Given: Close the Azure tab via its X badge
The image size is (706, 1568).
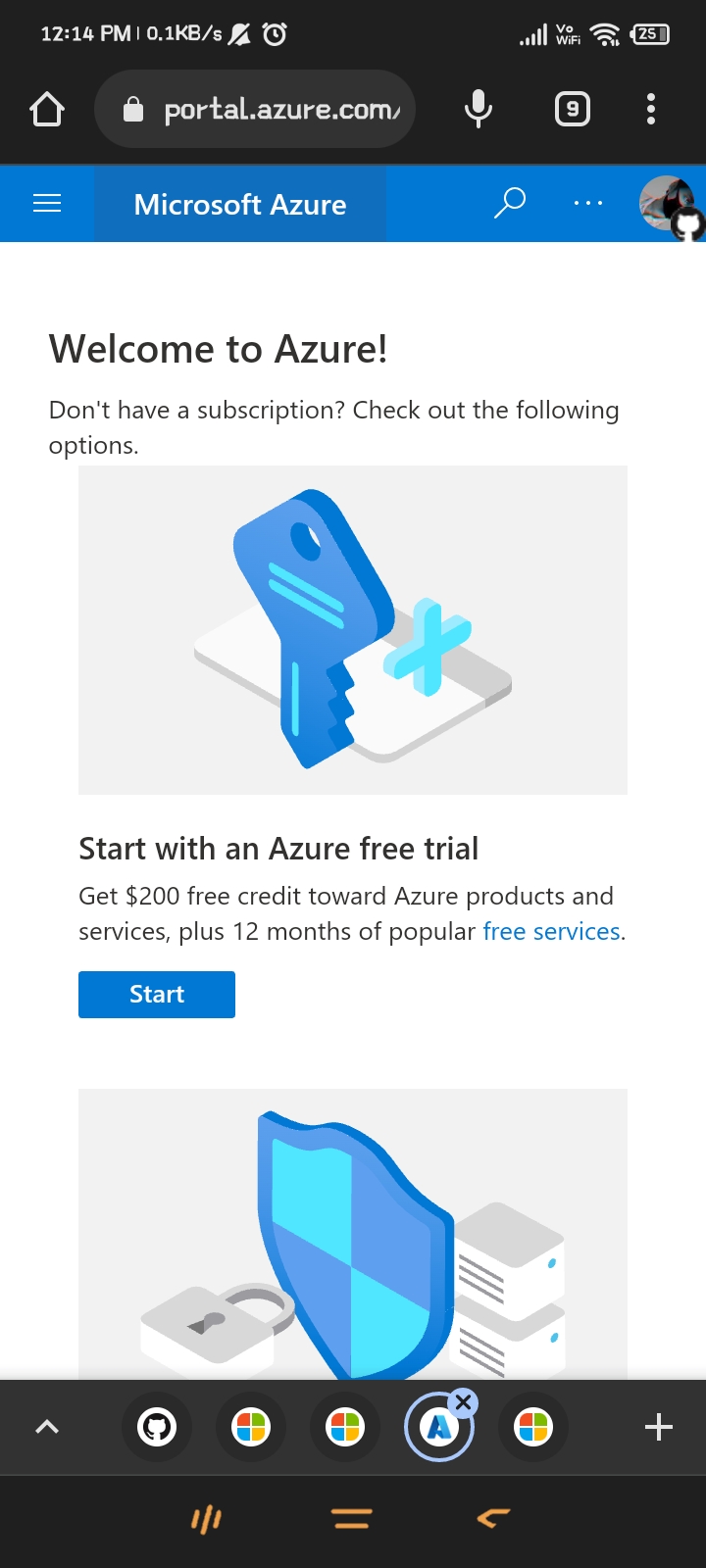Looking at the screenshot, I should [462, 1401].
